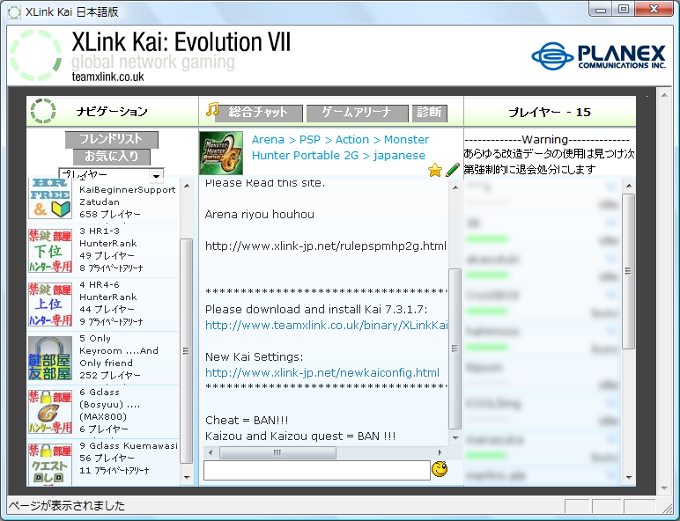Open the HR4-6 HunterRank room icon
Image resolution: width=680 pixels, height=521 pixels.
(x=49, y=304)
